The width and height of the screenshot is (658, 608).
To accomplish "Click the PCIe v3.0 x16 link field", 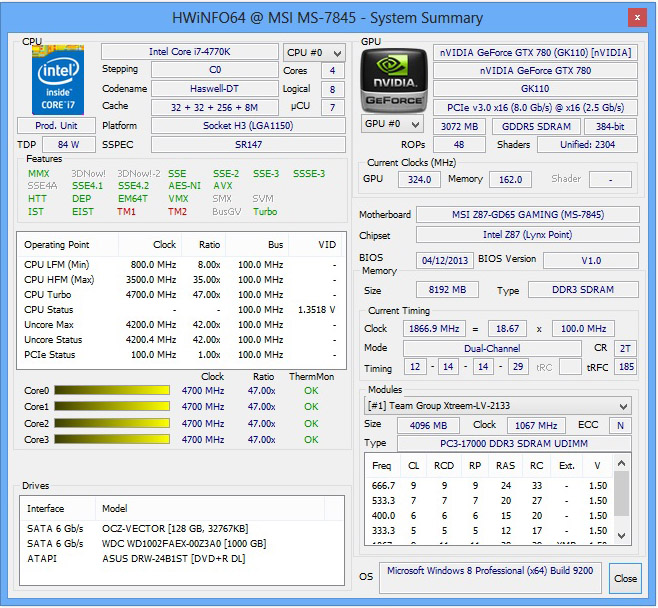I will tap(535, 107).
